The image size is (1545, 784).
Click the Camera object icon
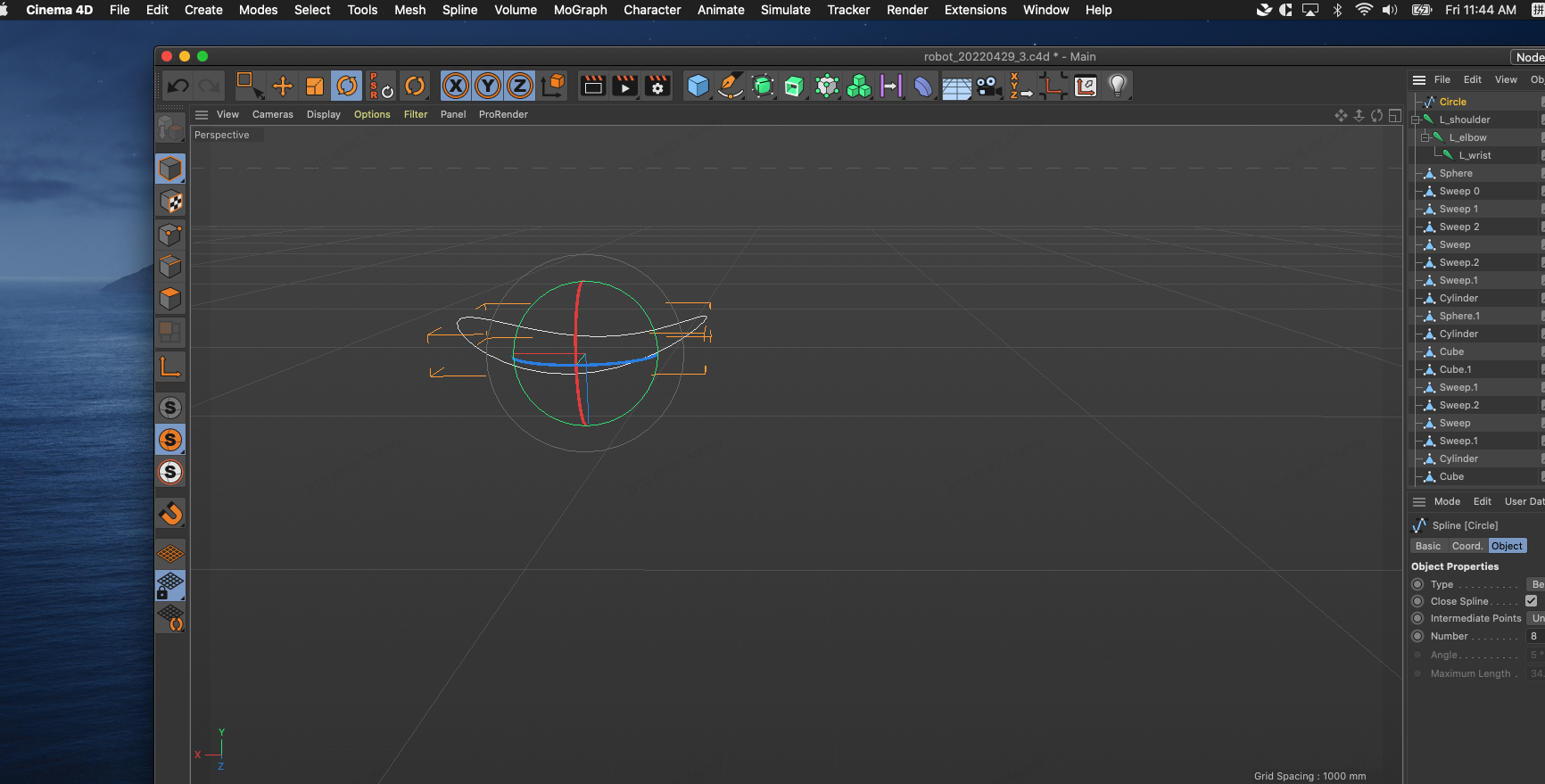click(988, 86)
